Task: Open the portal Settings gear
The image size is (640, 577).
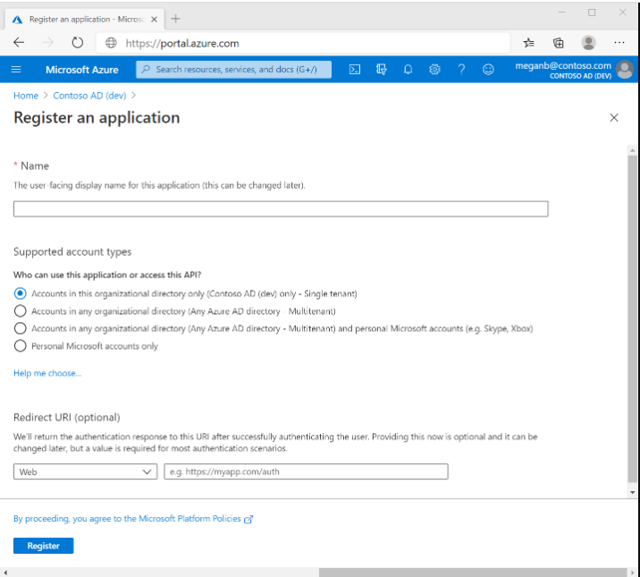Action: click(435, 69)
